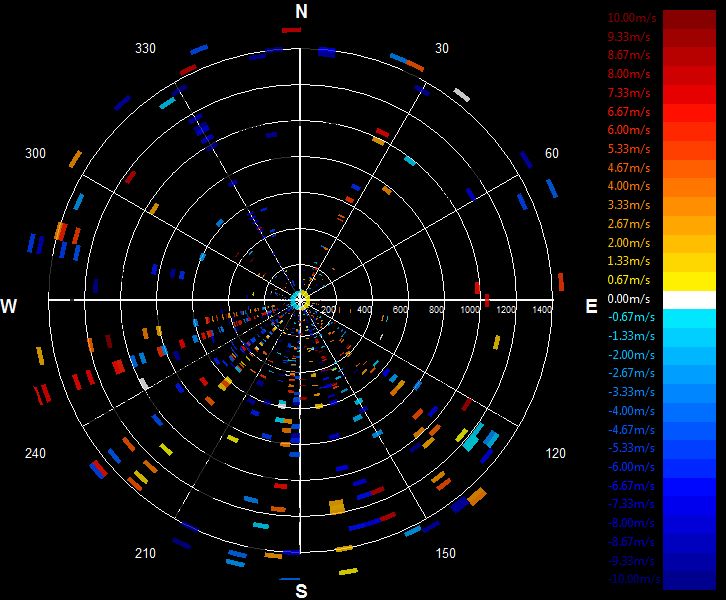This screenshot has width=726, height=600.
Task: Click the -4.67m/s legend label
Action: [x=631, y=430]
